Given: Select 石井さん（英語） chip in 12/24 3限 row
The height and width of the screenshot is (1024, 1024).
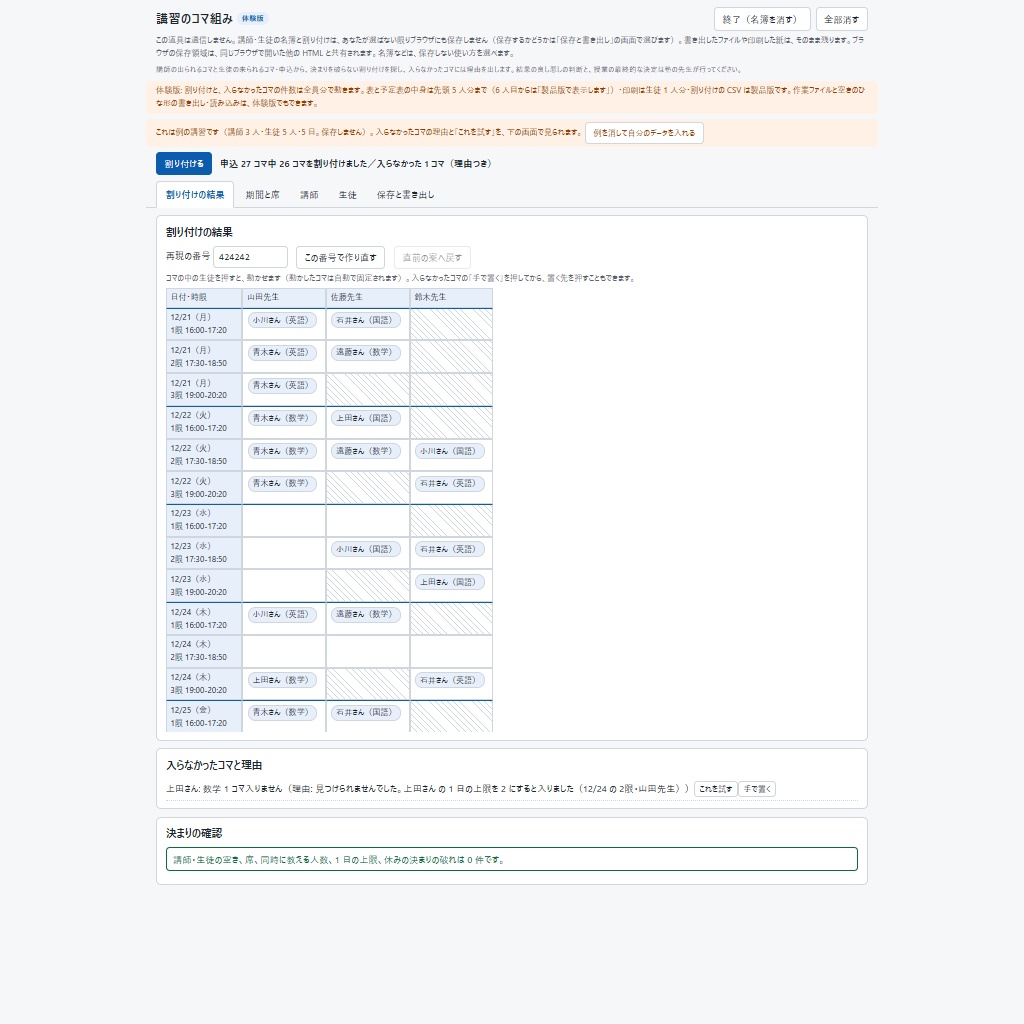Looking at the screenshot, I should pos(449,680).
